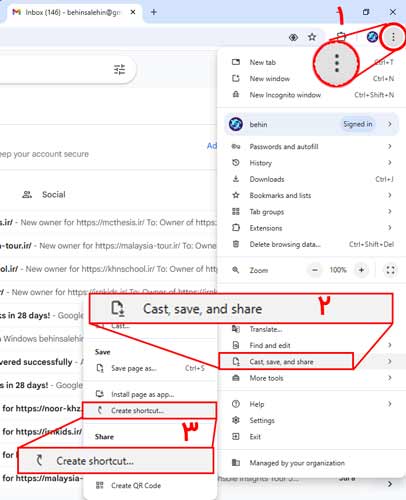Open a new browser tab with plus button

[154, 12]
